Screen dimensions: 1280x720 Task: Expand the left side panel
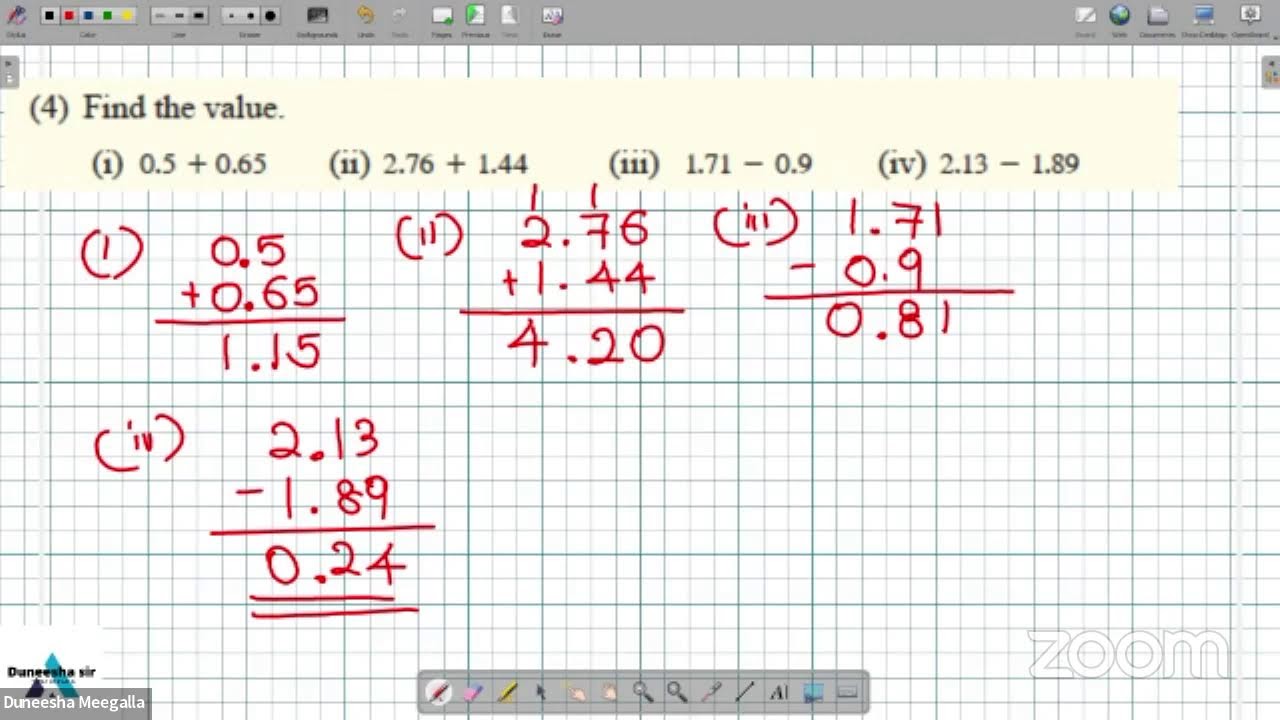[x=9, y=72]
